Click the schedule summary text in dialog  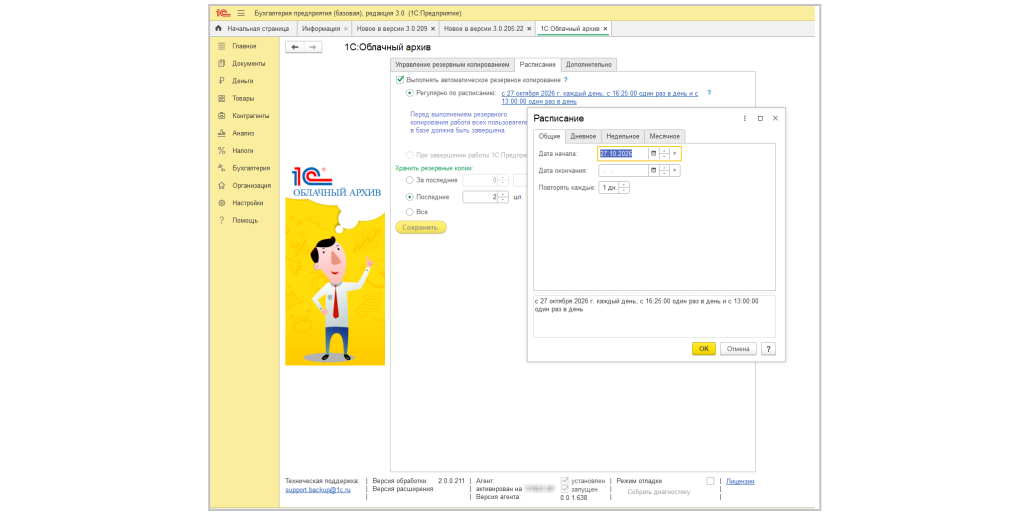(647, 305)
